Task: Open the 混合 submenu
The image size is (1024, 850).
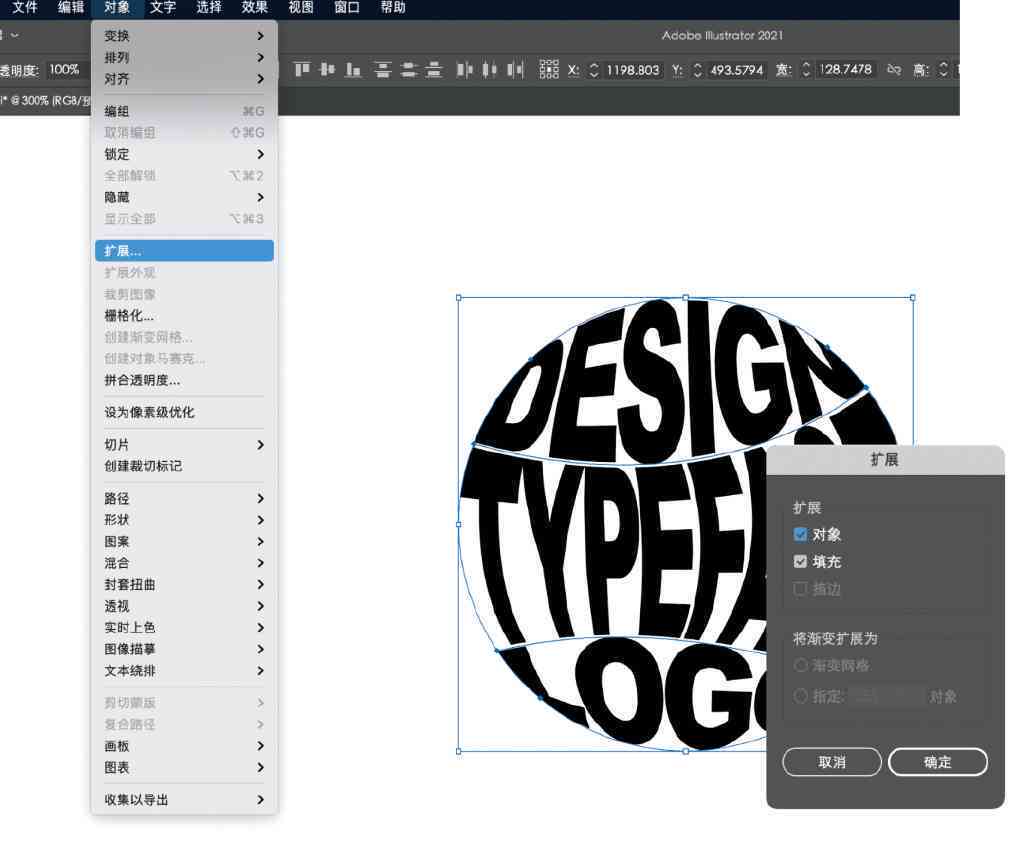Action: pos(184,563)
